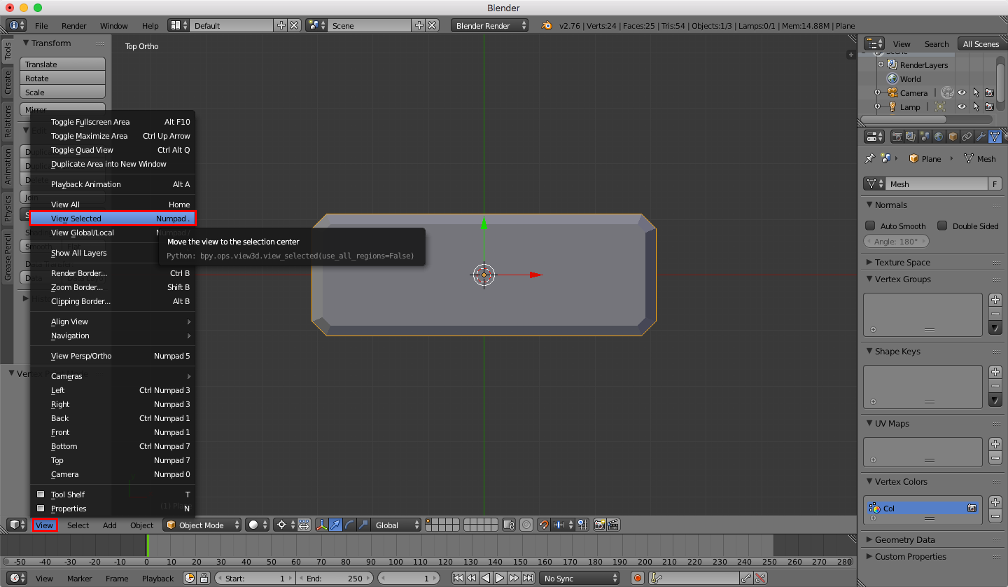Enable the Double Sided checkbox

tap(942, 226)
